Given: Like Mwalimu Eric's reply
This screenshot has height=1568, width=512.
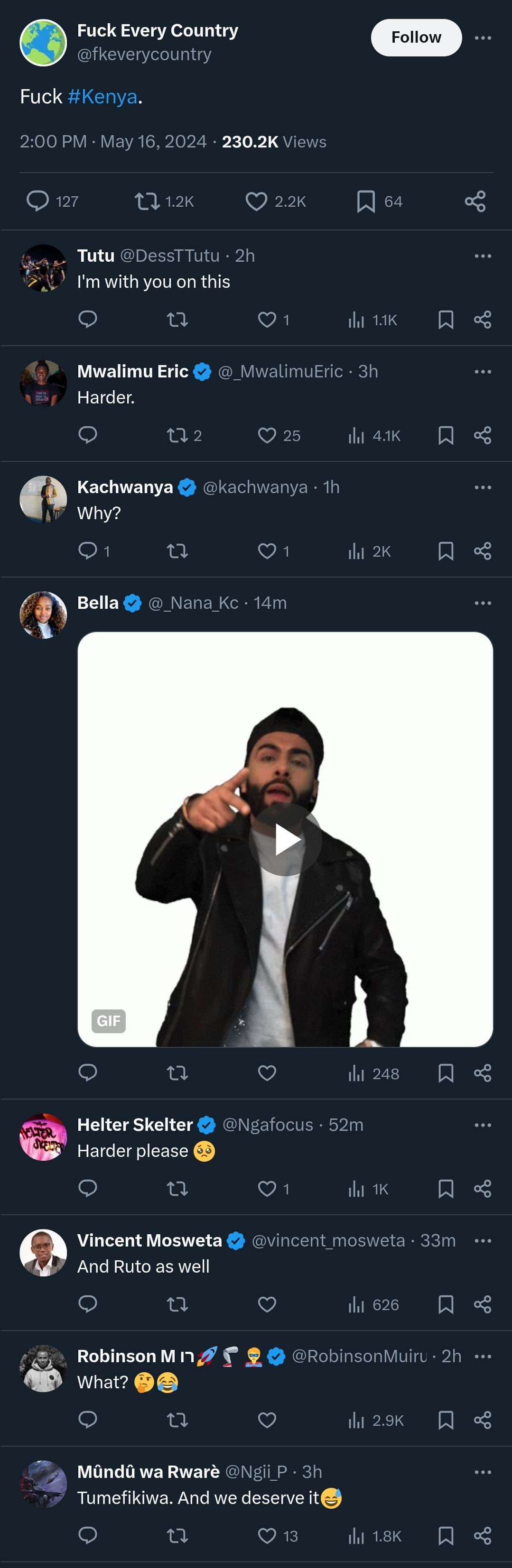Looking at the screenshot, I should coord(267,435).
